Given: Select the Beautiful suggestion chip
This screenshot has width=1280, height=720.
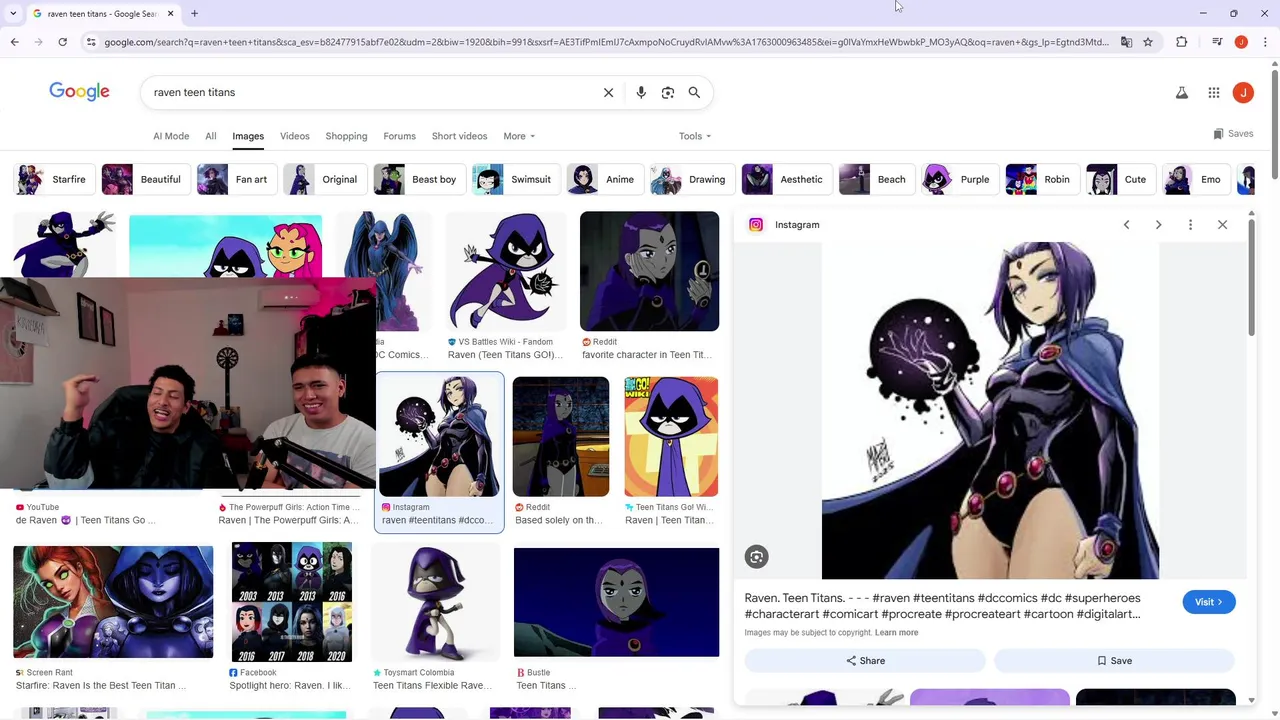Looking at the screenshot, I should pyautogui.click(x=144, y=179).
